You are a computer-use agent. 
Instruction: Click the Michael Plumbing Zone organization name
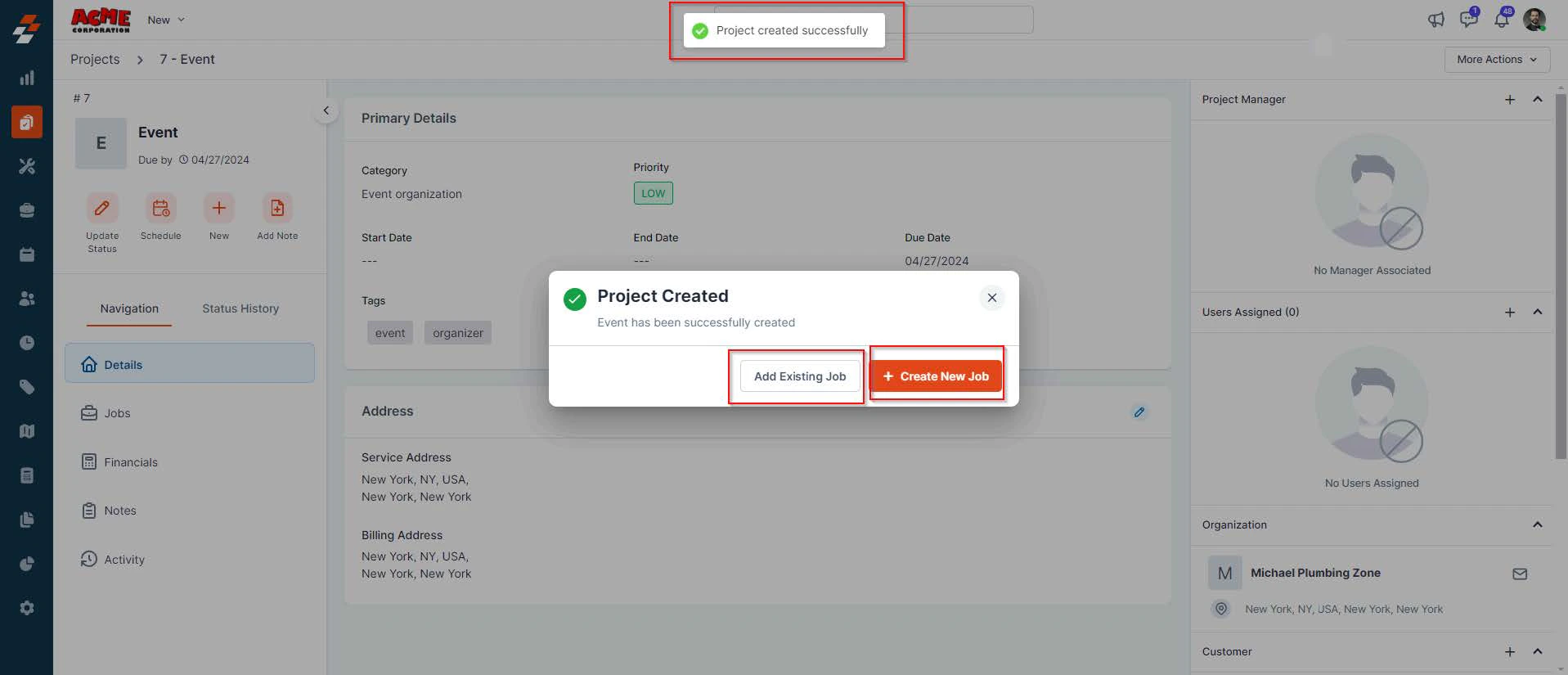[x=1315, y=573]
